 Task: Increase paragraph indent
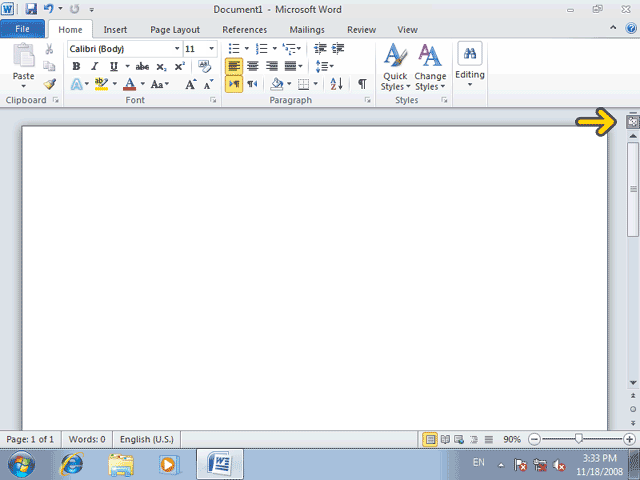pos(338,49)
